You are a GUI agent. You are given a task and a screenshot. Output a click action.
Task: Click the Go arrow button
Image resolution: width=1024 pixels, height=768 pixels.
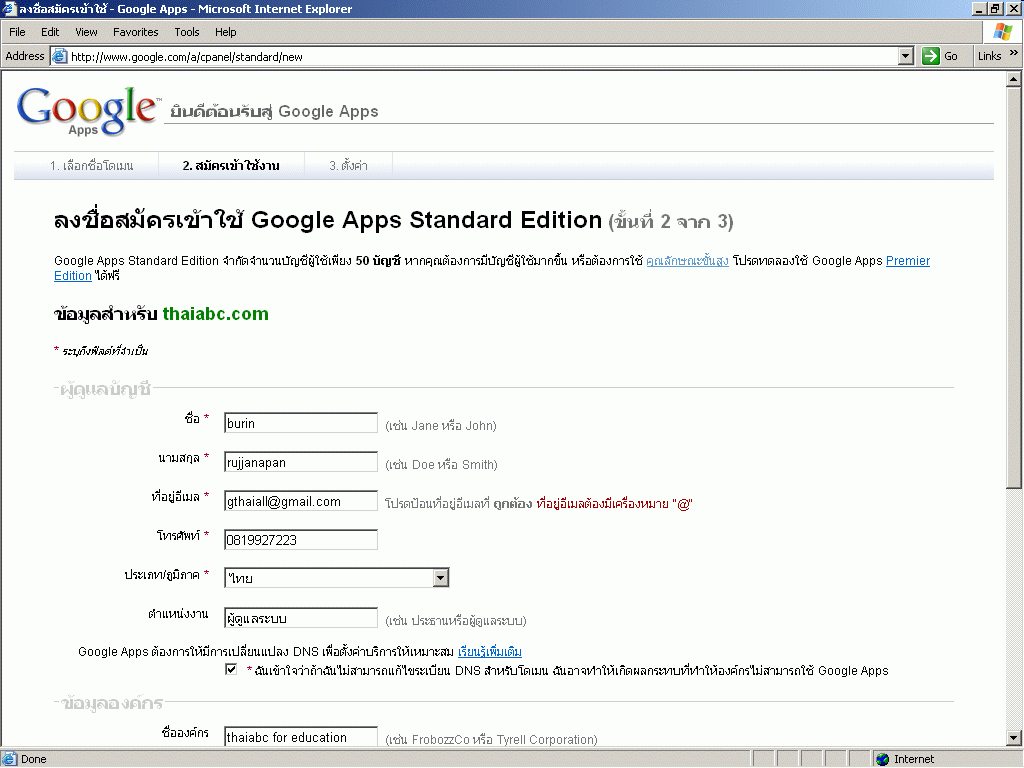click(931, 56)
